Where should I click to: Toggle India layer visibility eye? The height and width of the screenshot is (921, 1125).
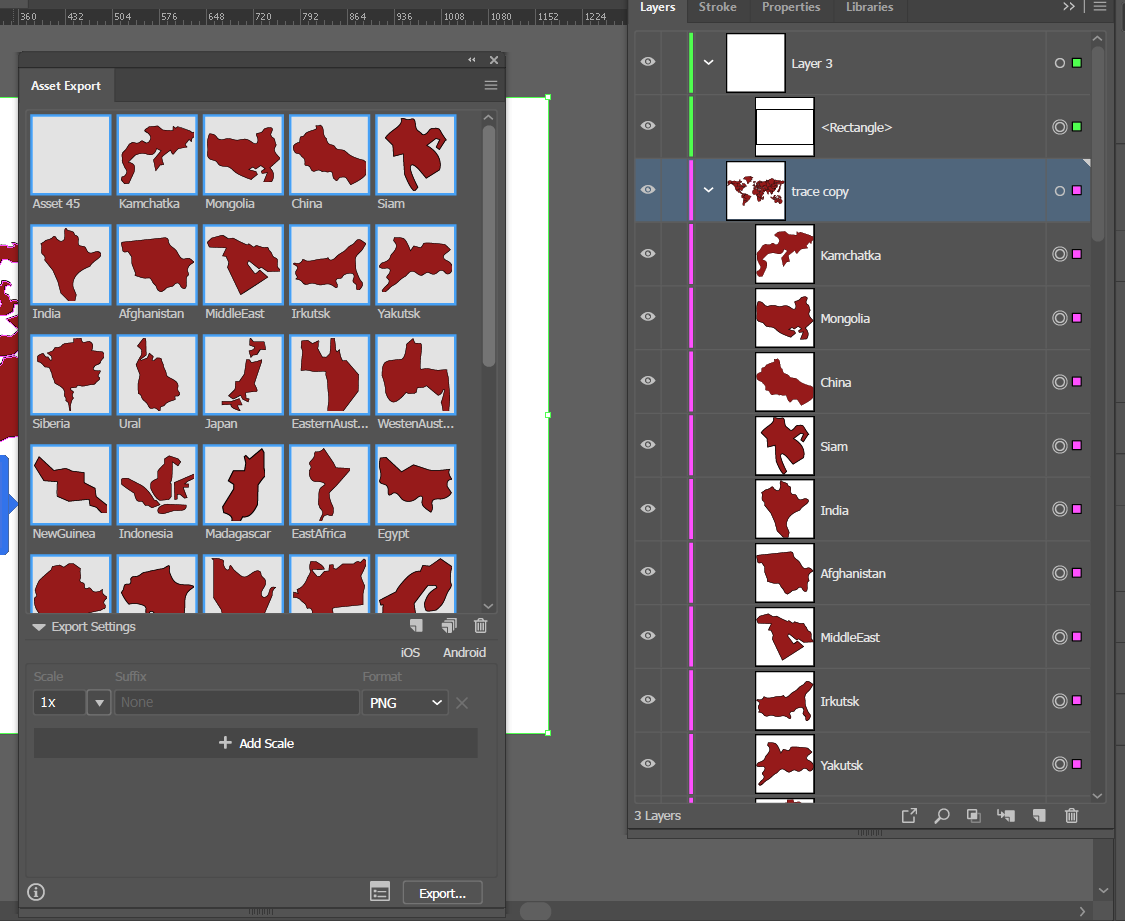coord(648,509)
